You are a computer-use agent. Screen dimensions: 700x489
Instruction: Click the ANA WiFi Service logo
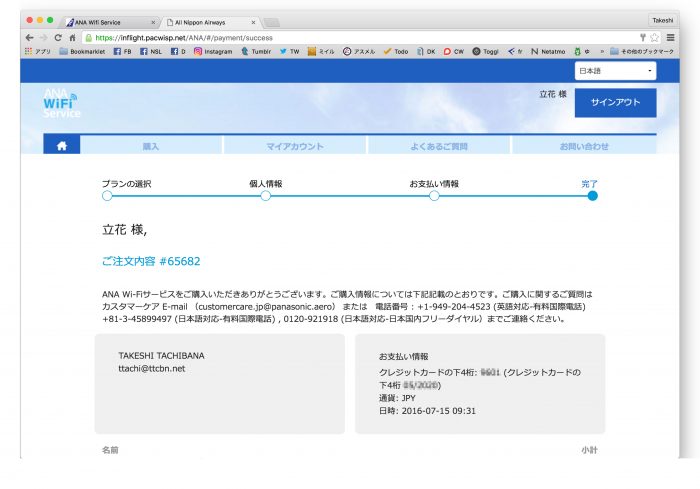pos(60,104)
